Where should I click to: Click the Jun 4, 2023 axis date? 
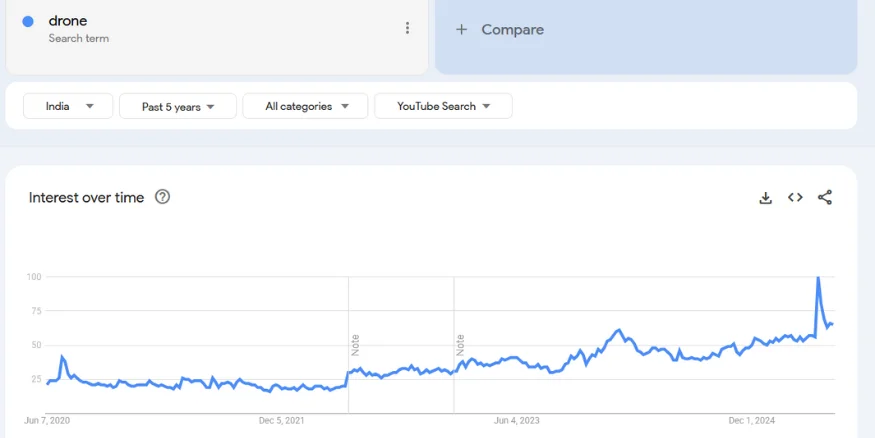517,420
